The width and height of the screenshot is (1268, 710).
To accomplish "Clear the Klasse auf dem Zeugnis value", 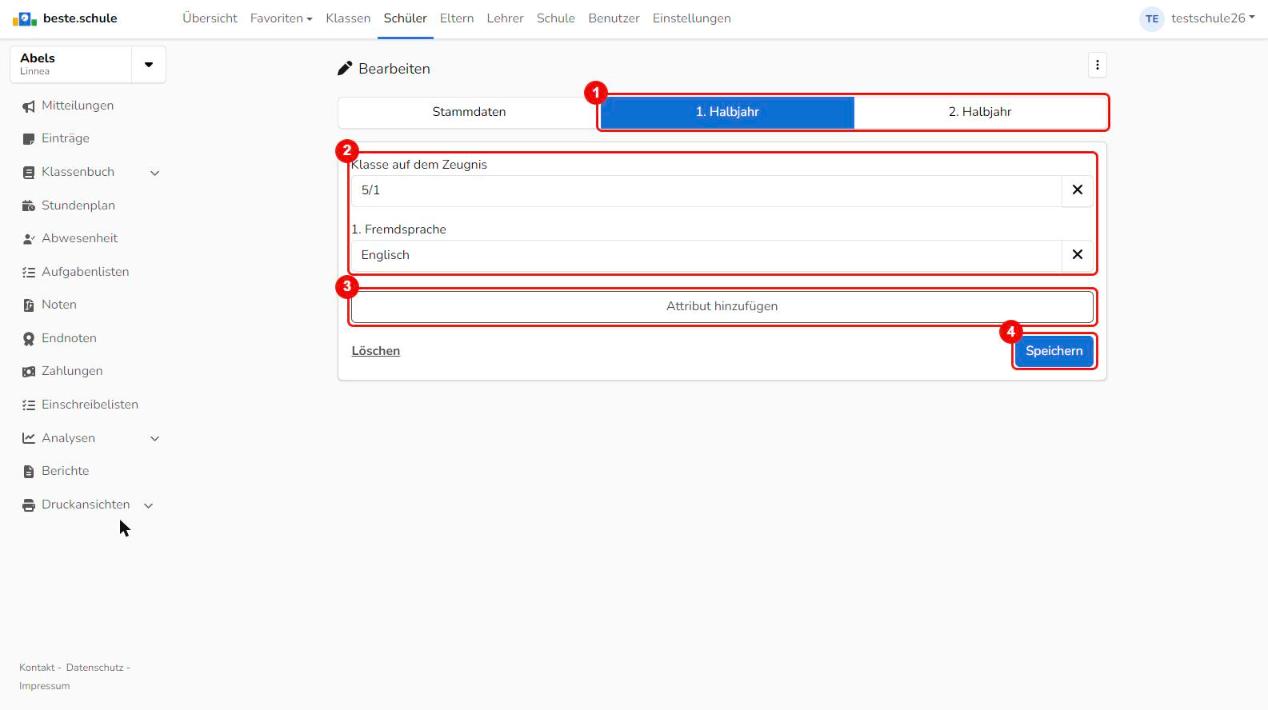I will point(1077,190).
